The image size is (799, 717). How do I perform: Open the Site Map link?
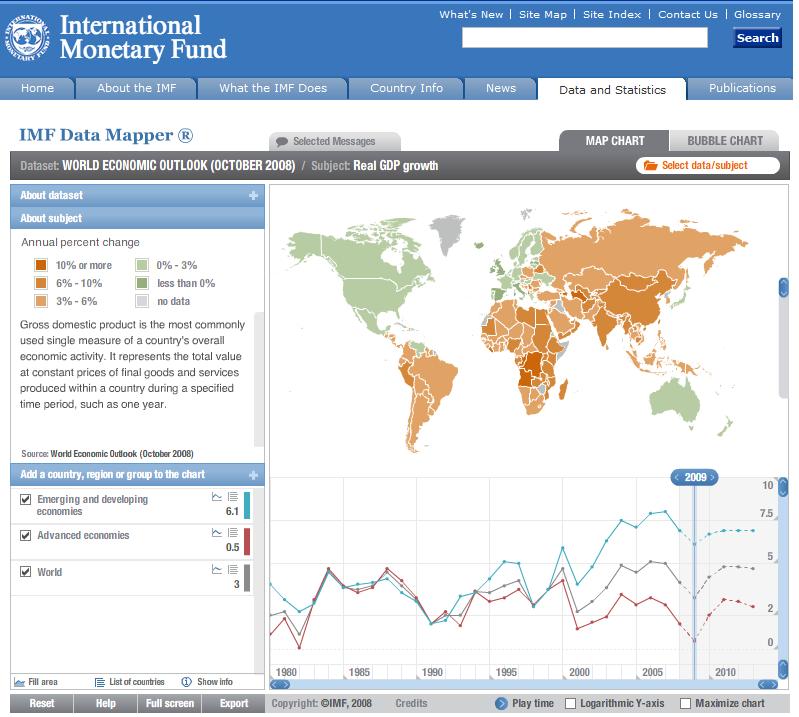(543, 15)
